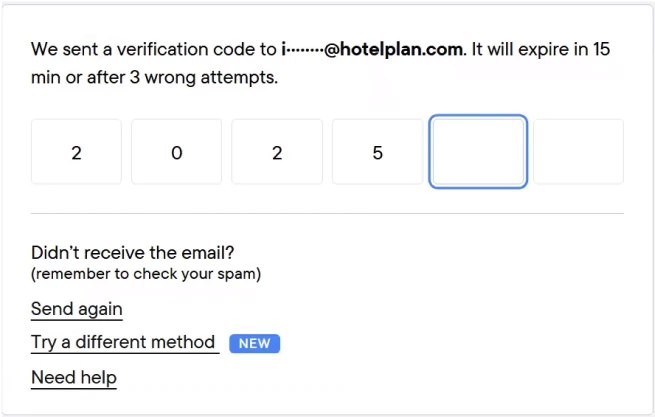Click the horizontal divider below code boxes
655x417 pixels.
pos(327,213)
